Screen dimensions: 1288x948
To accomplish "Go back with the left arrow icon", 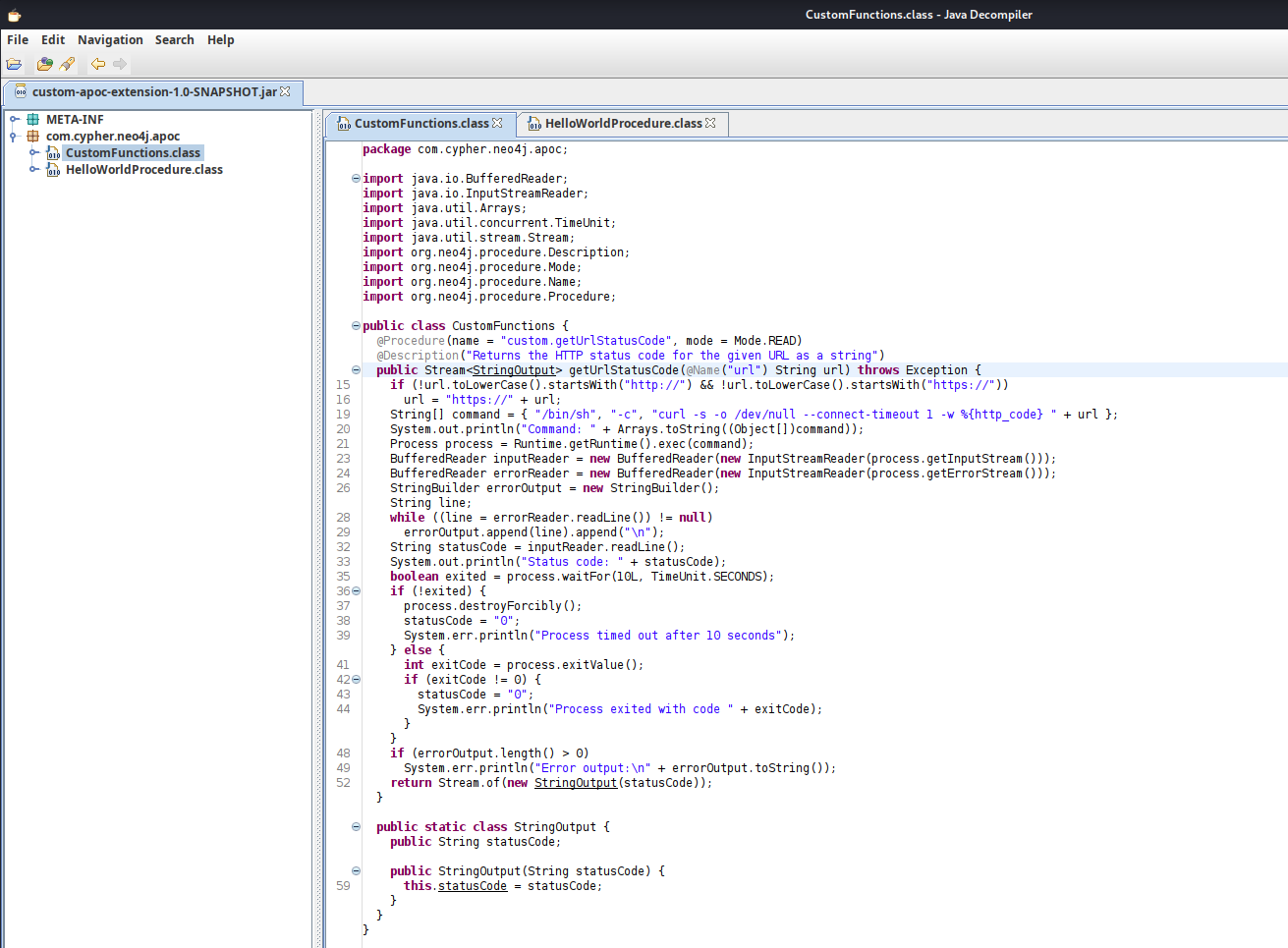I will coord(97,65).
